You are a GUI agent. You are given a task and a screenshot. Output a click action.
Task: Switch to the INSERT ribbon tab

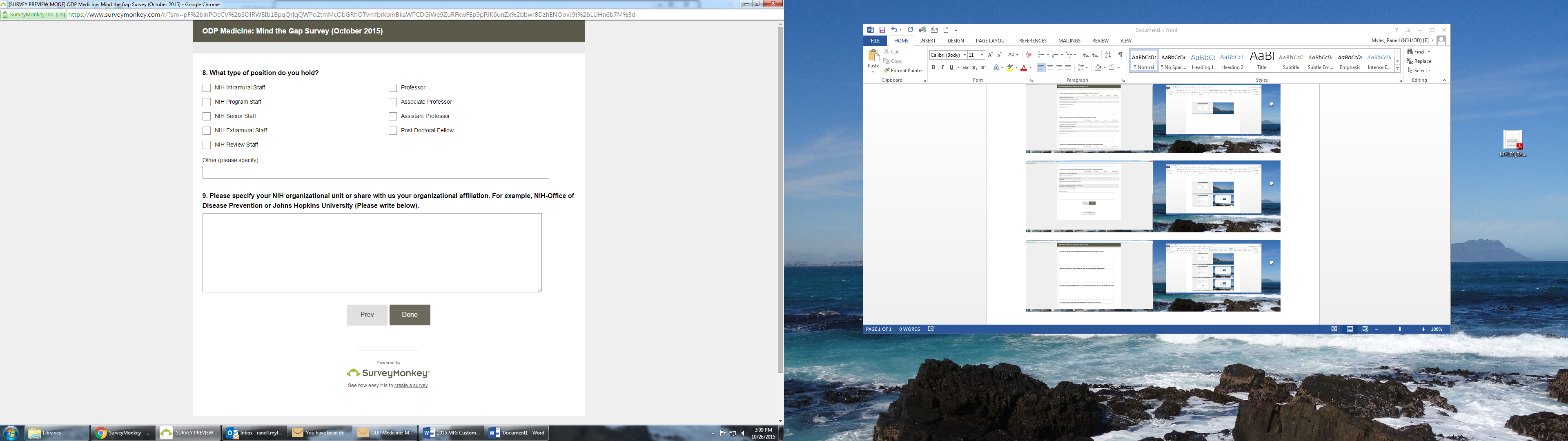(x=928, y=41)
